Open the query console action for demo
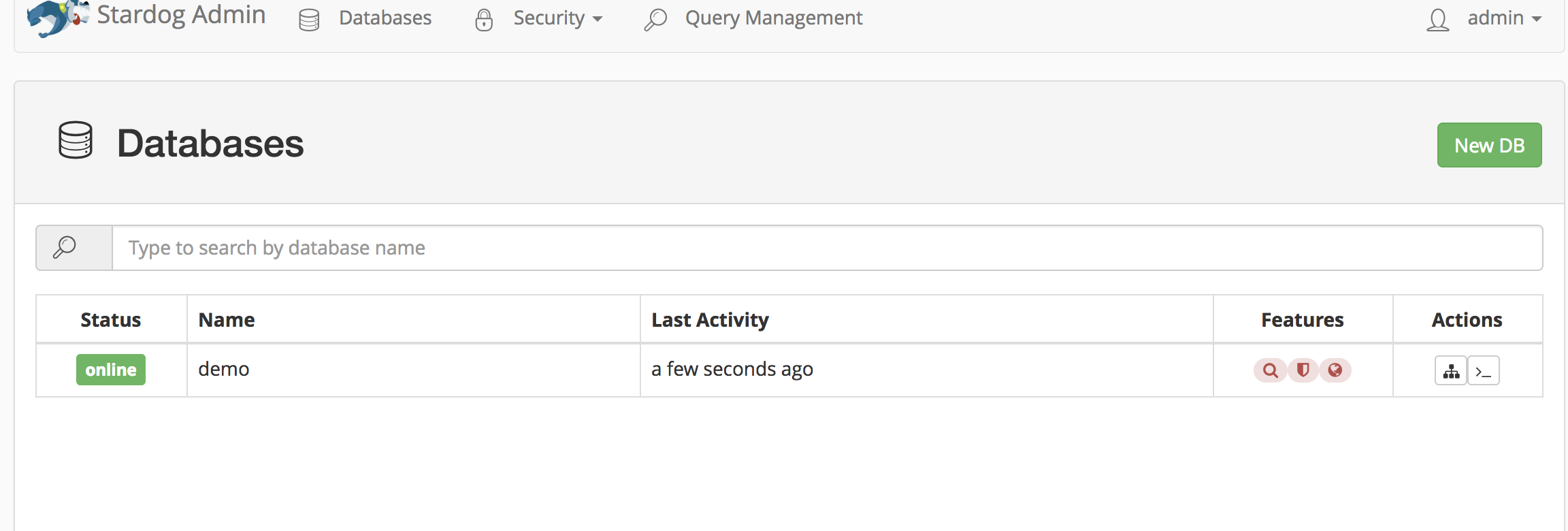 pyautogui.click(x=1484, y=371)
